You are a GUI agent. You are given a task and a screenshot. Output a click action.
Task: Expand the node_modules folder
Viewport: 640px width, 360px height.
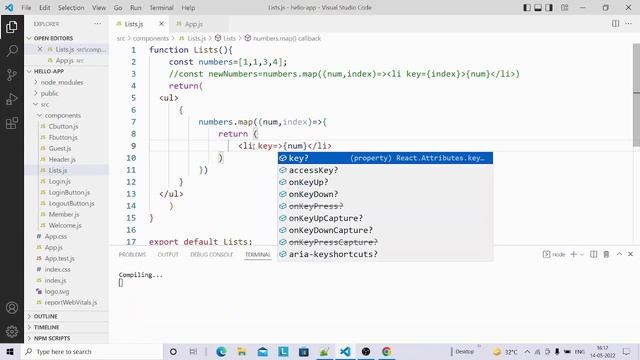pos(62,82)
